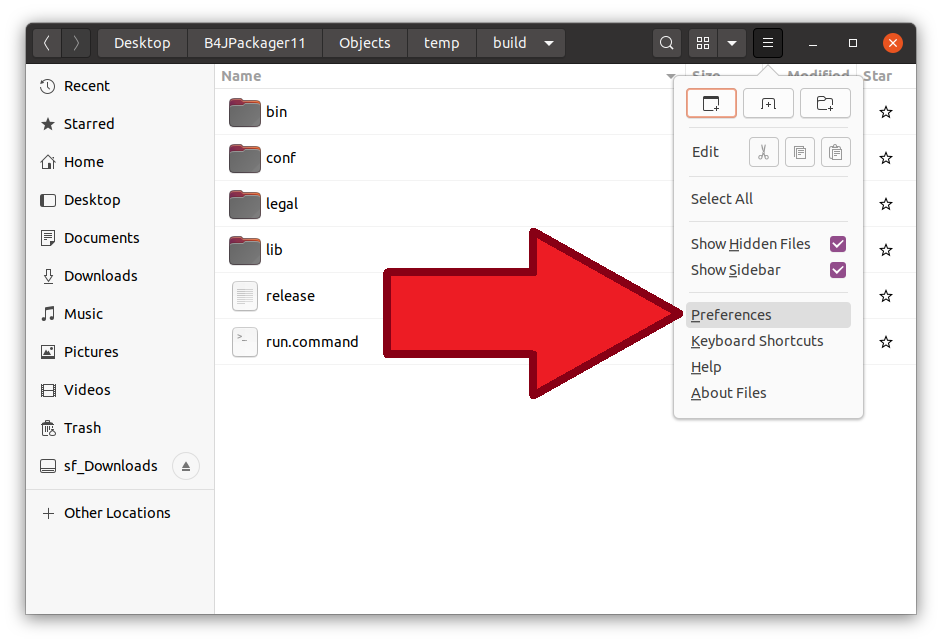Open a new tab icon in menu

pyautogui.click(x=768, y=103)
